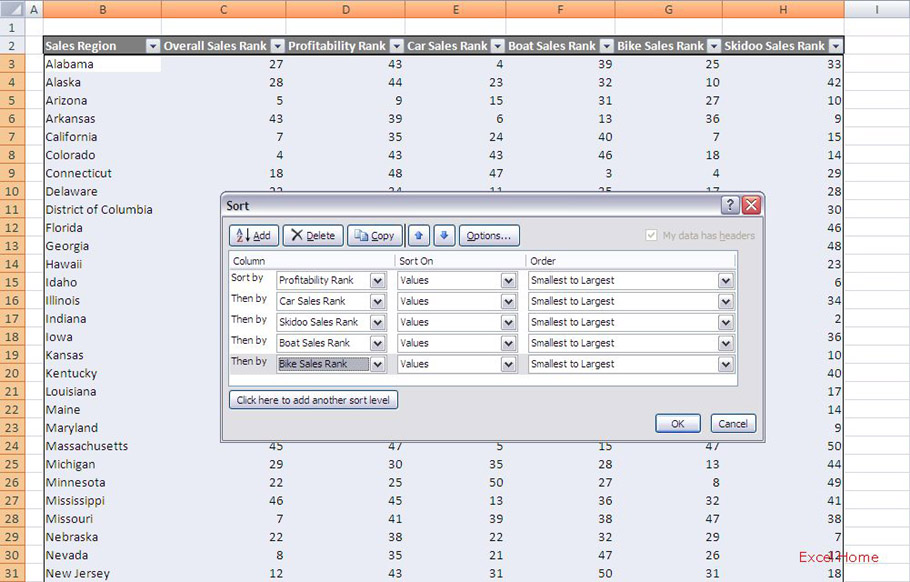This screenshot has width=910, height=582.
Task: Open help from the Sort dialog question mark
Action: 730,205
